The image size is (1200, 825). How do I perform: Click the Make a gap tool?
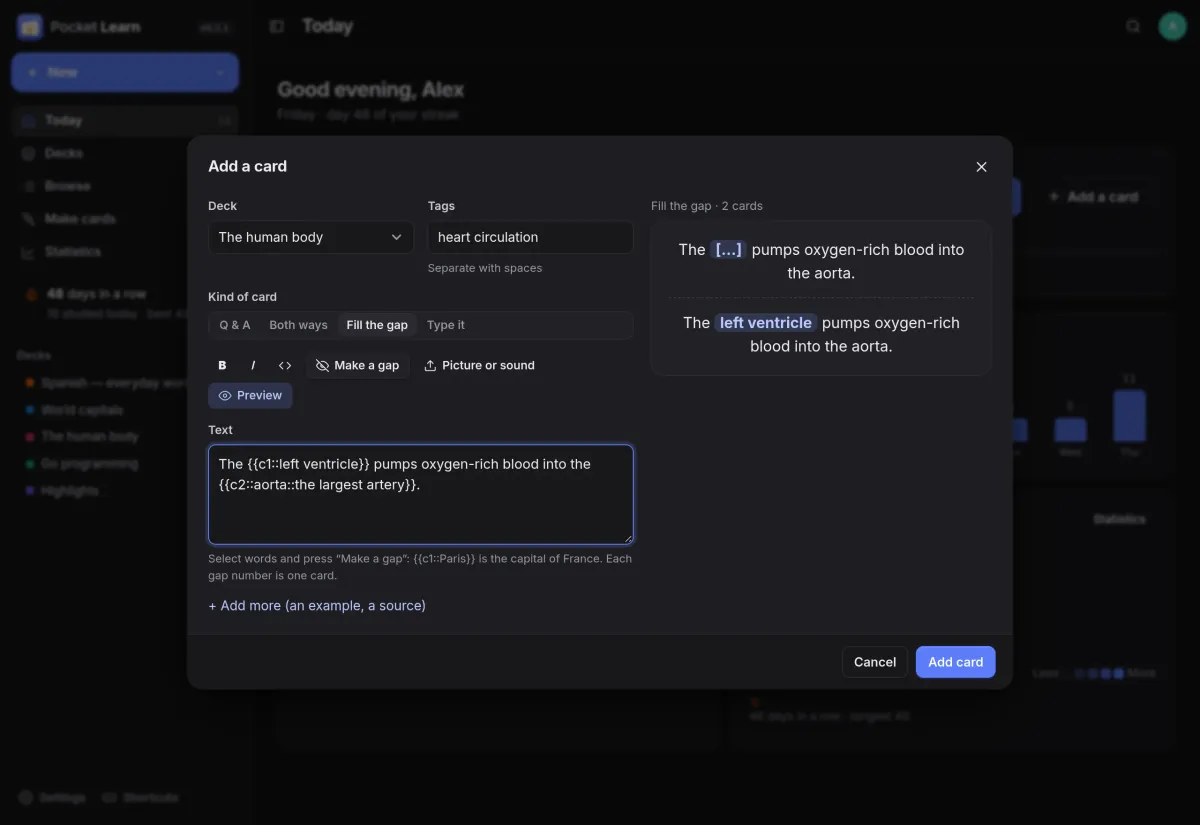click(x=357, y=366)
